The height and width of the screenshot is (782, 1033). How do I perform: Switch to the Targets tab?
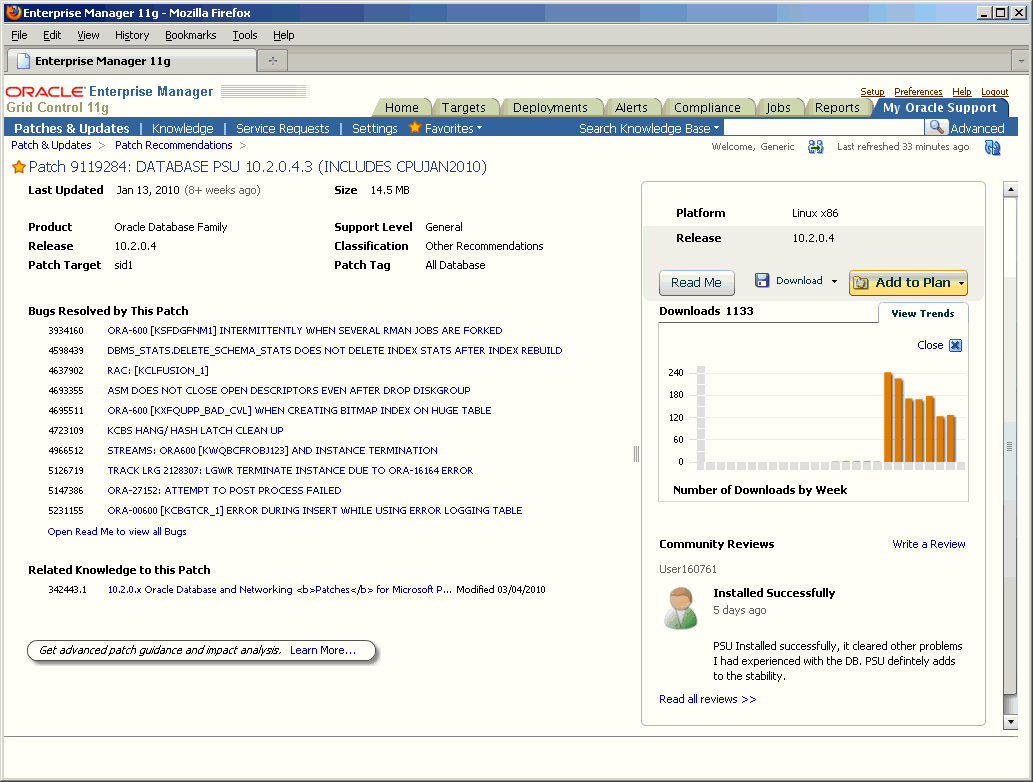click(463, 107)
